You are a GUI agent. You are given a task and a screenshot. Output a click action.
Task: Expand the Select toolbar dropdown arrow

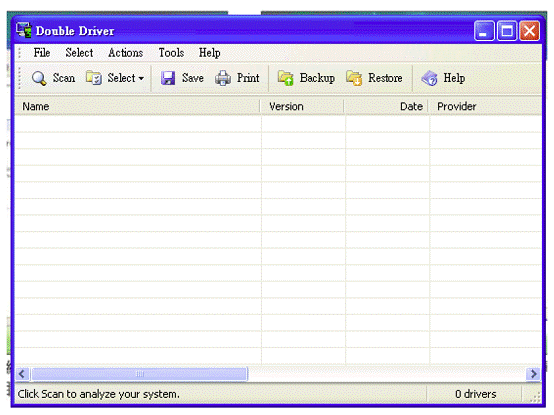pos(141,78)
